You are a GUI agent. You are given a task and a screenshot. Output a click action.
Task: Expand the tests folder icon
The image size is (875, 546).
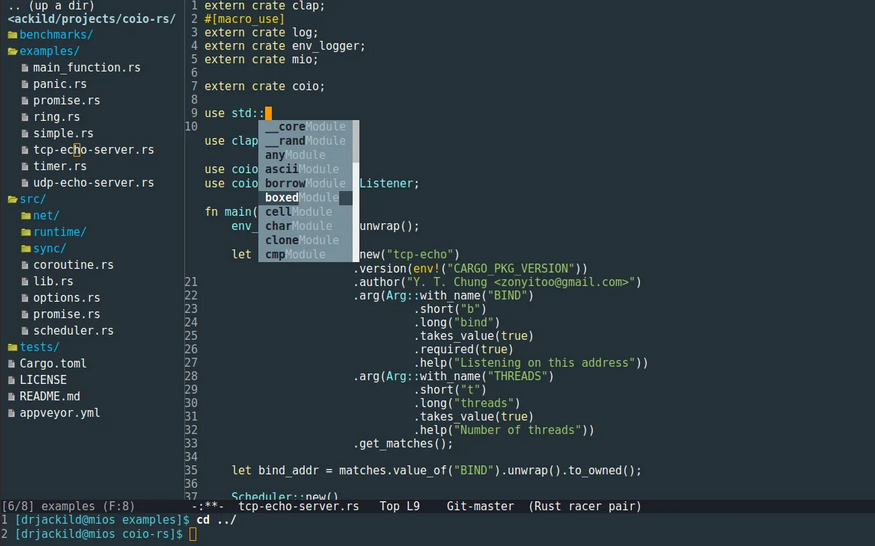[x=12, y=347]
